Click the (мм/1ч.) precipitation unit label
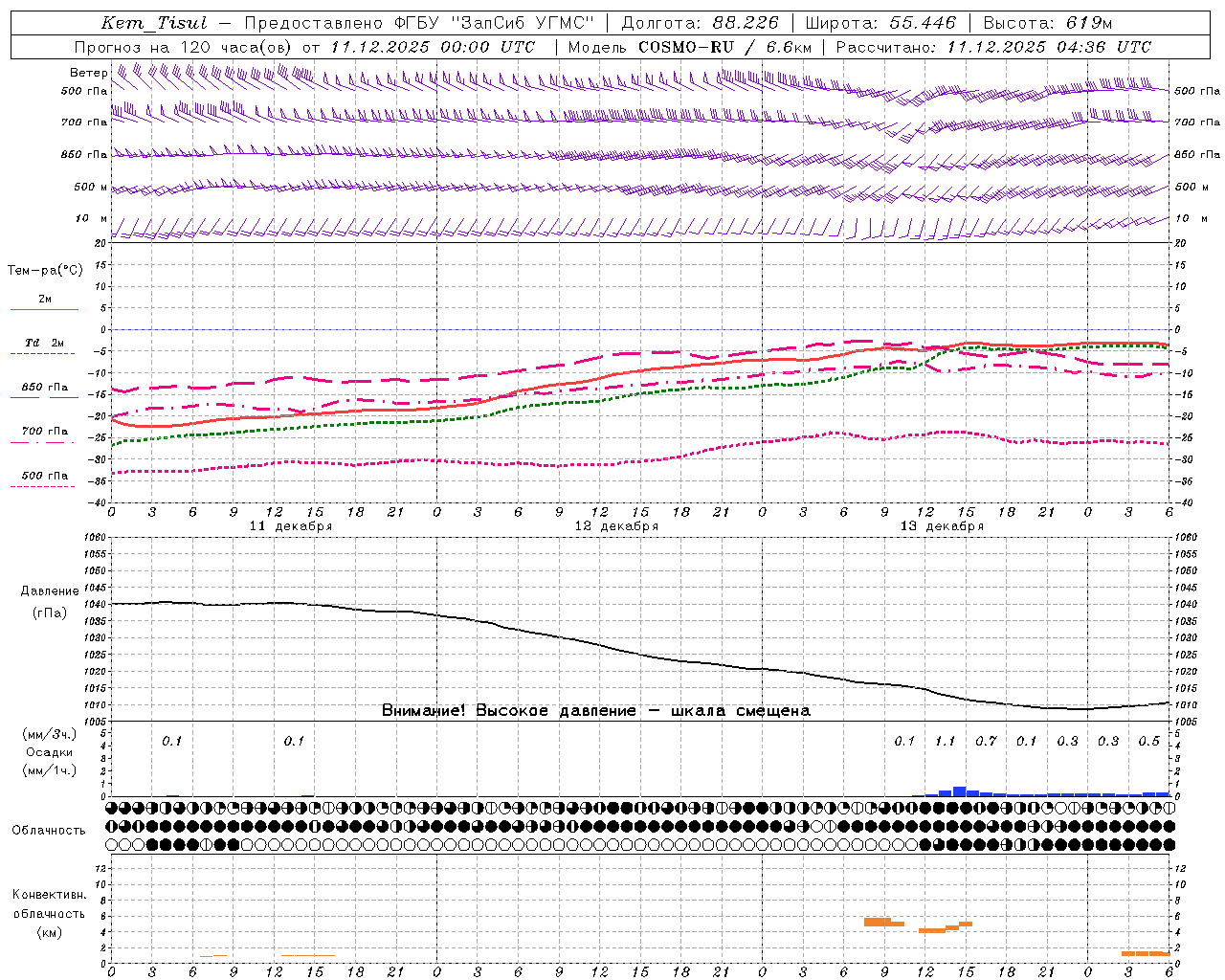 [50, 770]
